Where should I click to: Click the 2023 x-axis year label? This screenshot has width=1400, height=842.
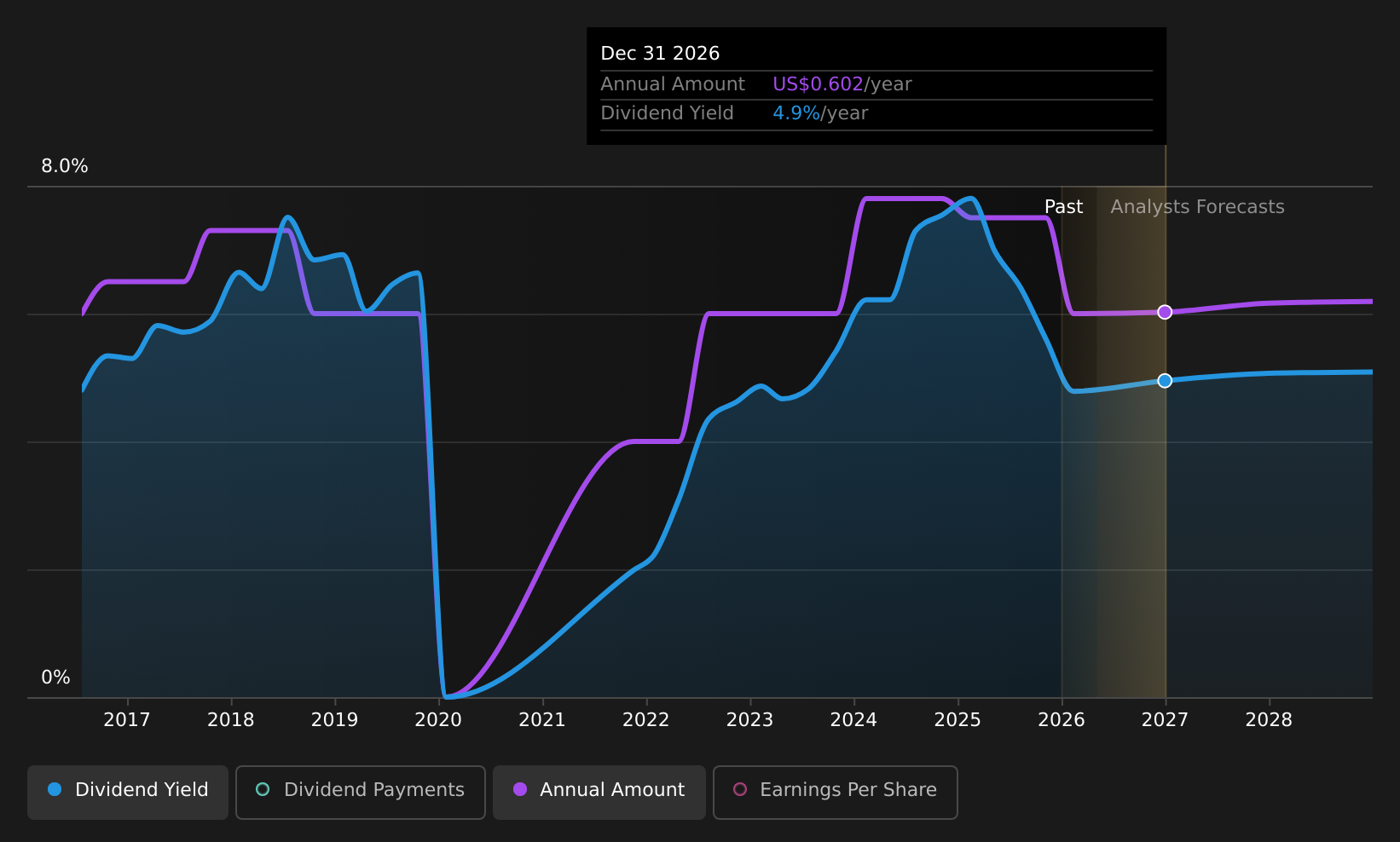[749, 720]
